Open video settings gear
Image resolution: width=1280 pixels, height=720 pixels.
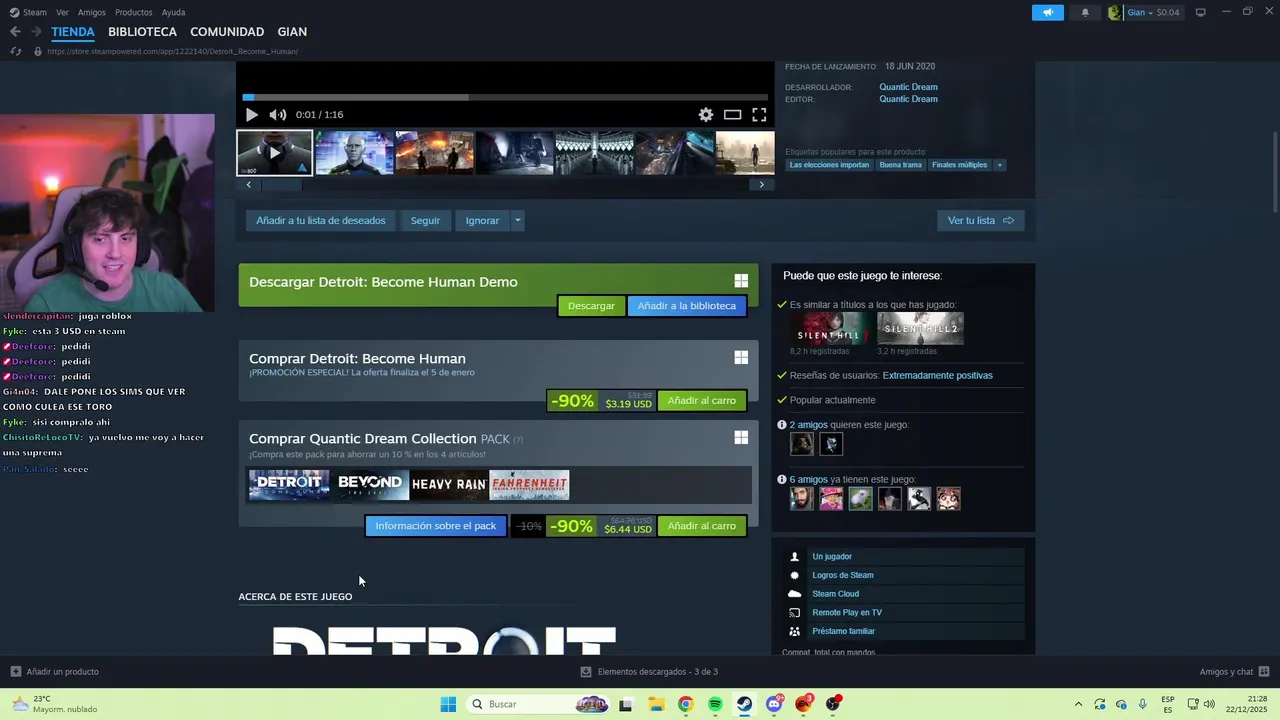coord(706,114)
